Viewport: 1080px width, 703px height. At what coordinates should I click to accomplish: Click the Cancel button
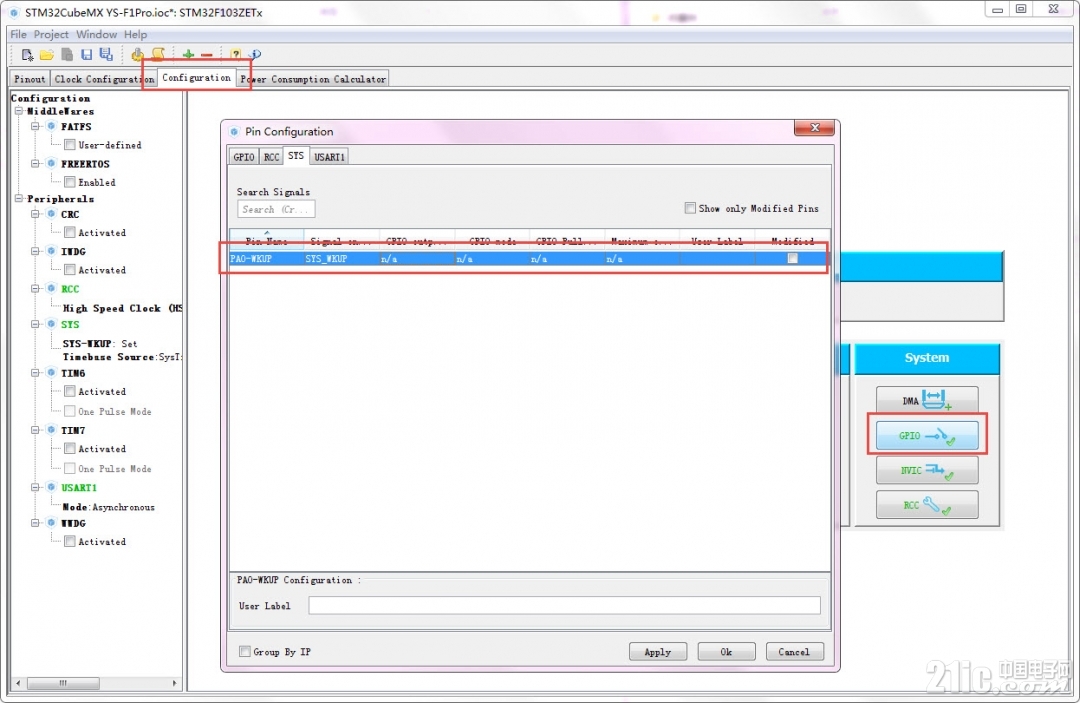pos(794,651)
